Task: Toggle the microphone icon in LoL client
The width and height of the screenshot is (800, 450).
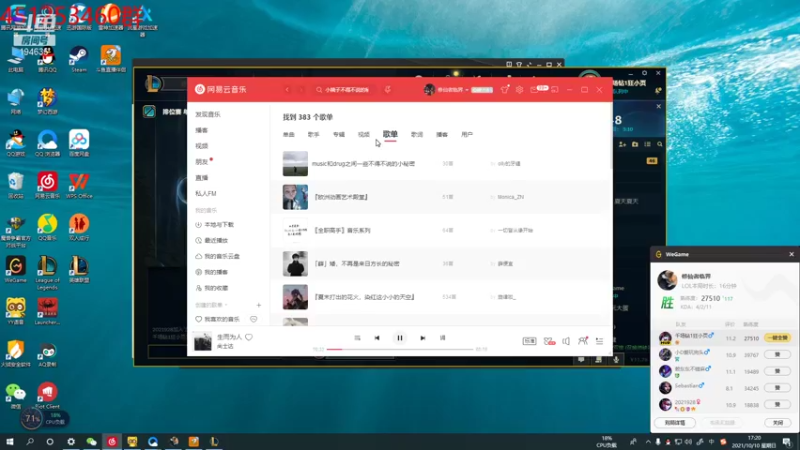Action: pos(616,360)
